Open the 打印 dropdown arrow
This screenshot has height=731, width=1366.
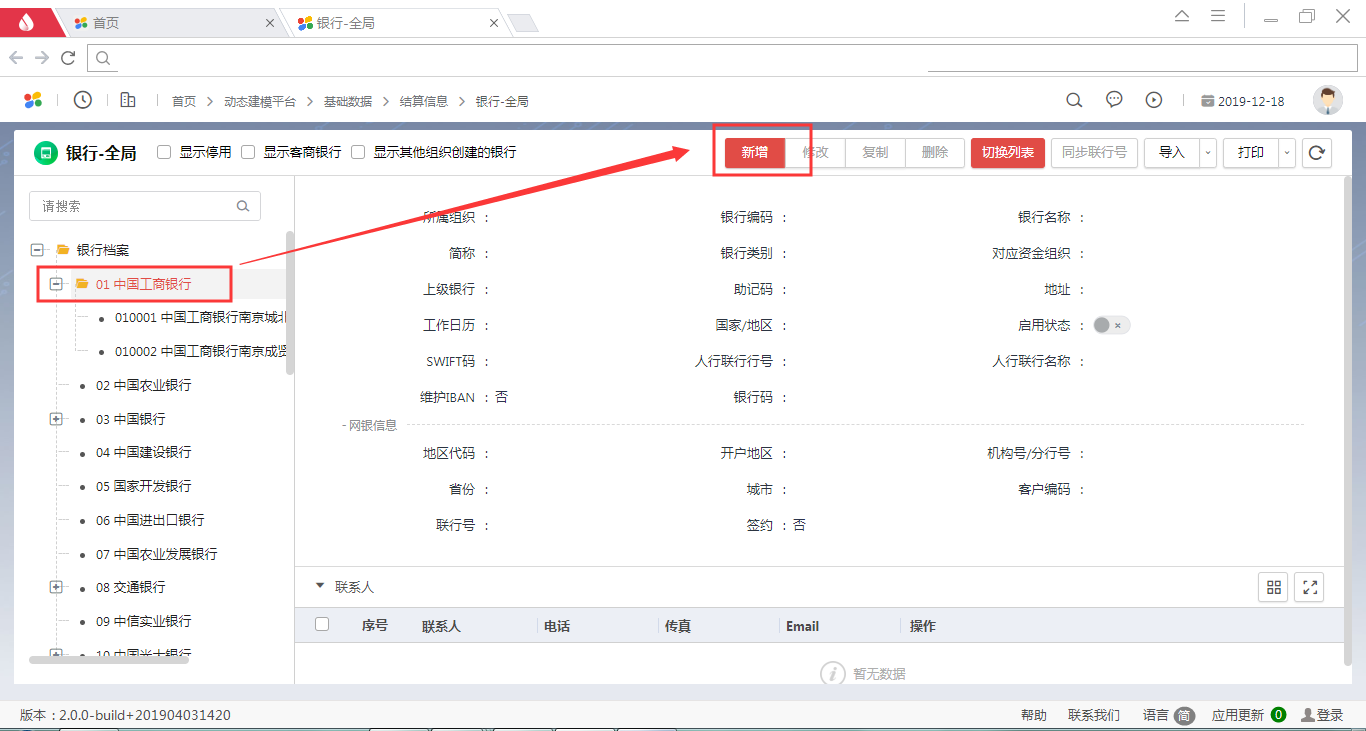(x=1288, y=153)
